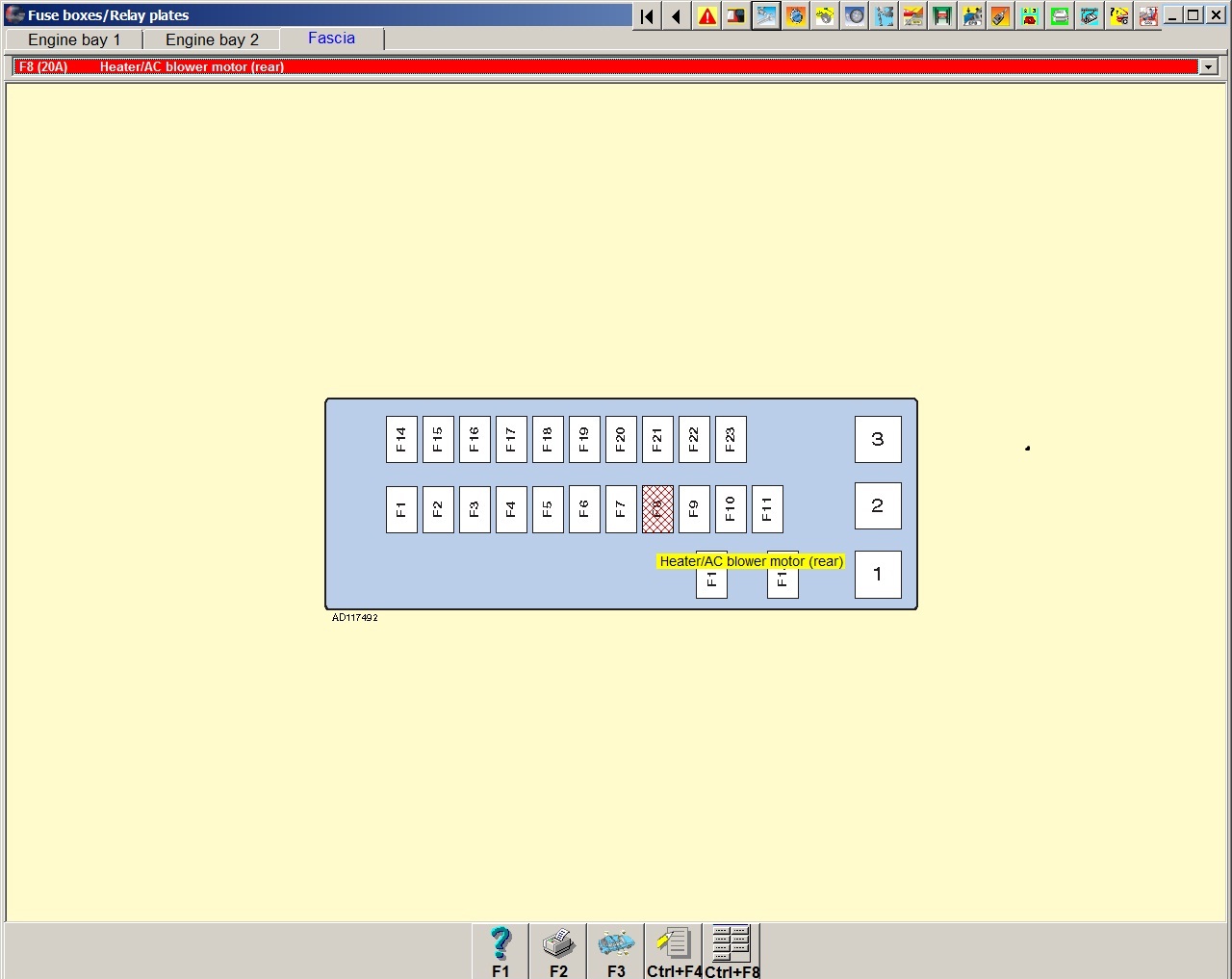Expand the fuse selection dropdown arrow
The image size is (1232, 979).
coord(1209,66)
